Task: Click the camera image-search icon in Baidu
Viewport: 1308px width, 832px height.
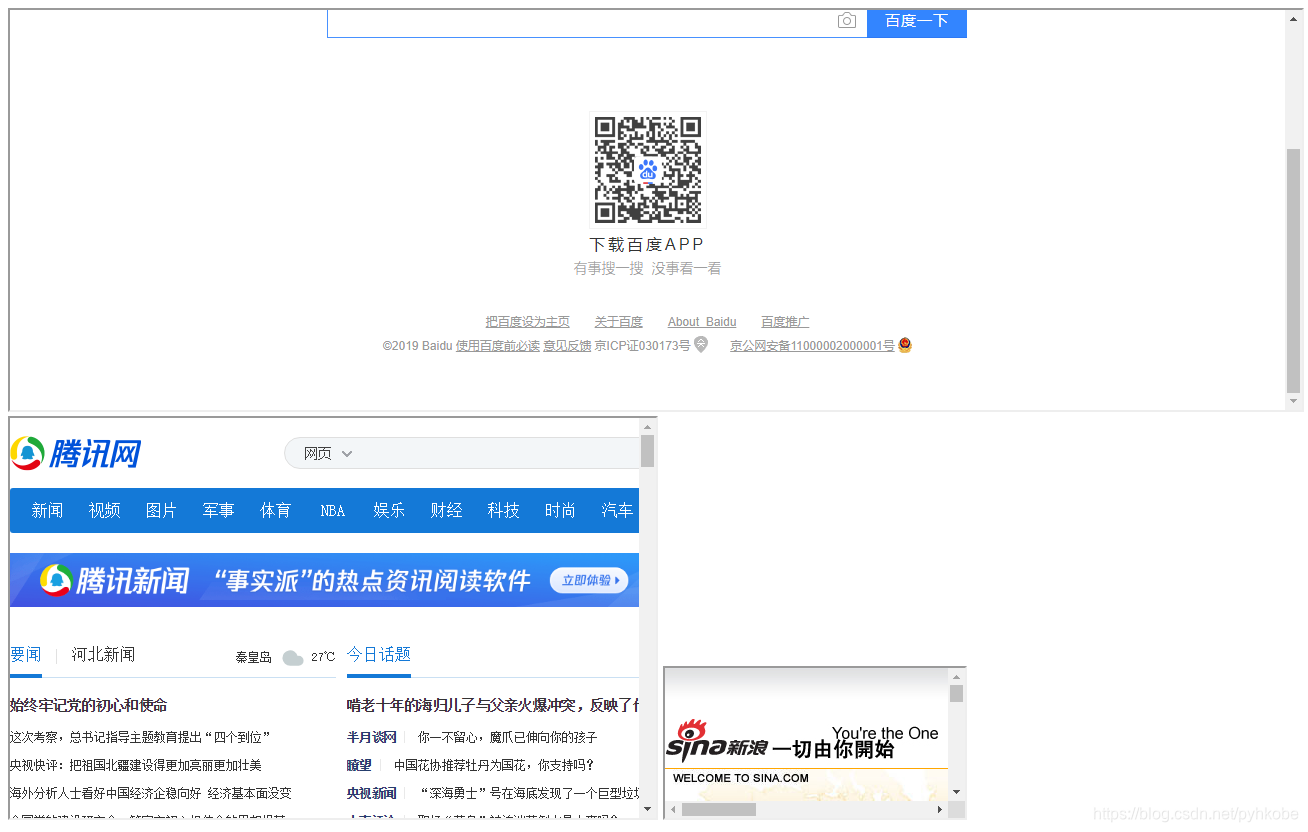Action: click(847, 21)
